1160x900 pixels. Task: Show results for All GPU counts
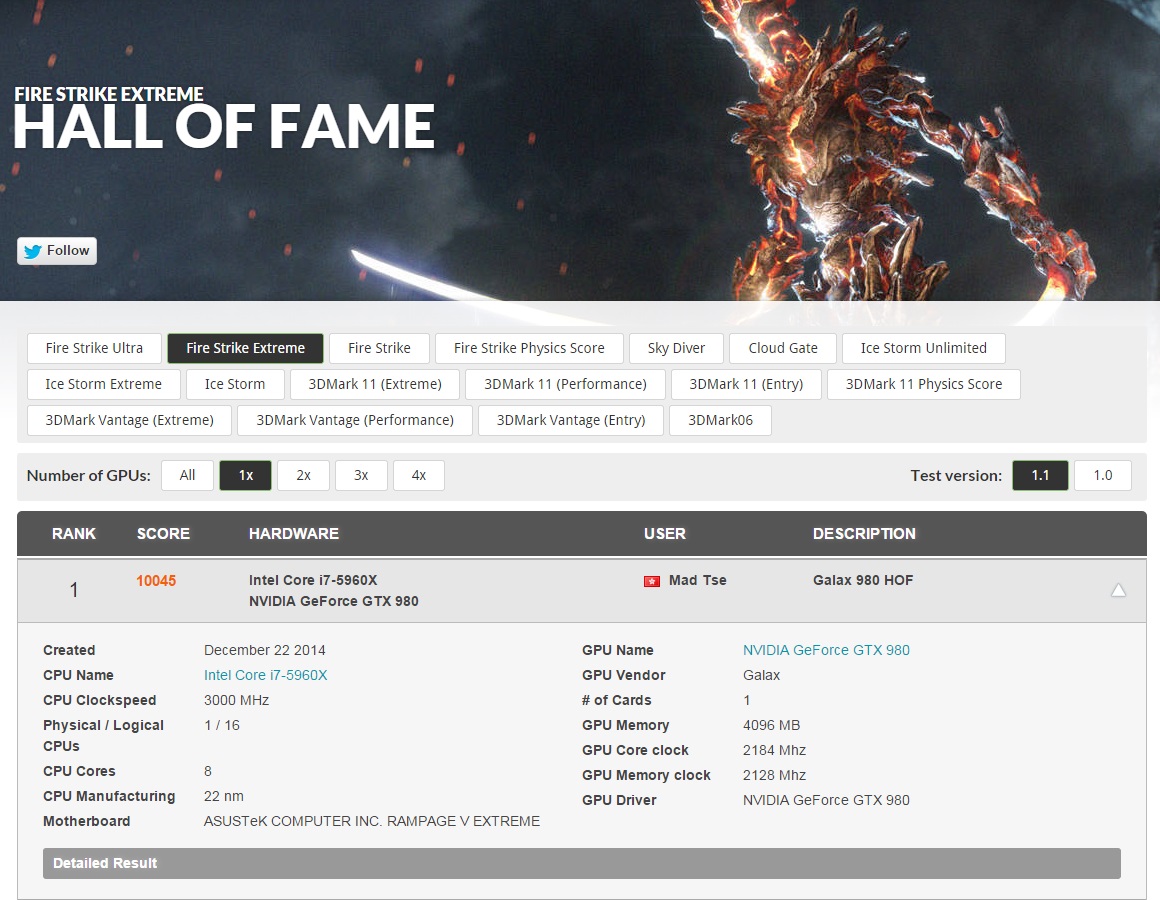(187, 476)
